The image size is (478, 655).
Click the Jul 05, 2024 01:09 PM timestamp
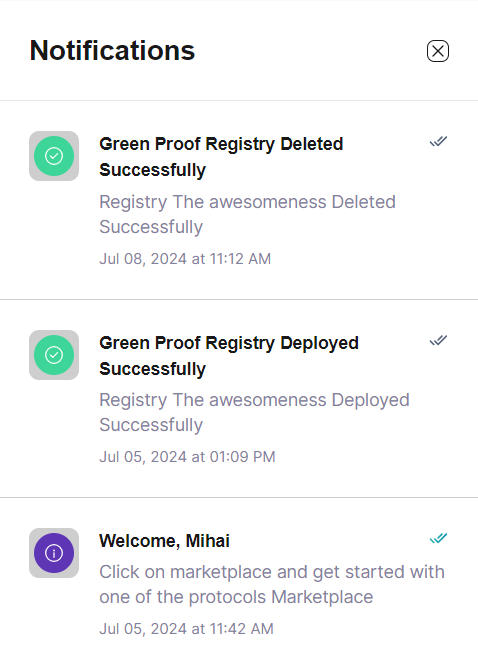tap(187, 457)
